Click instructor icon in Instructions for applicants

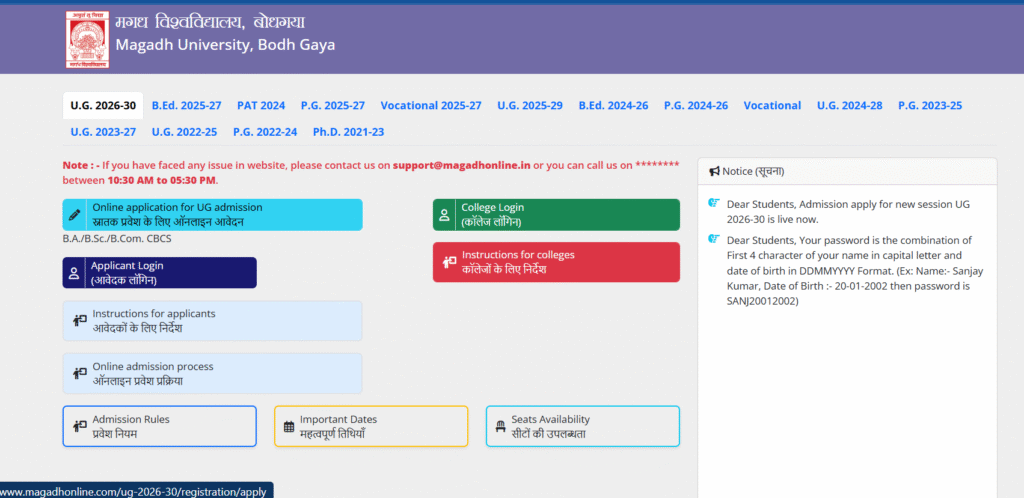point(80,320)
